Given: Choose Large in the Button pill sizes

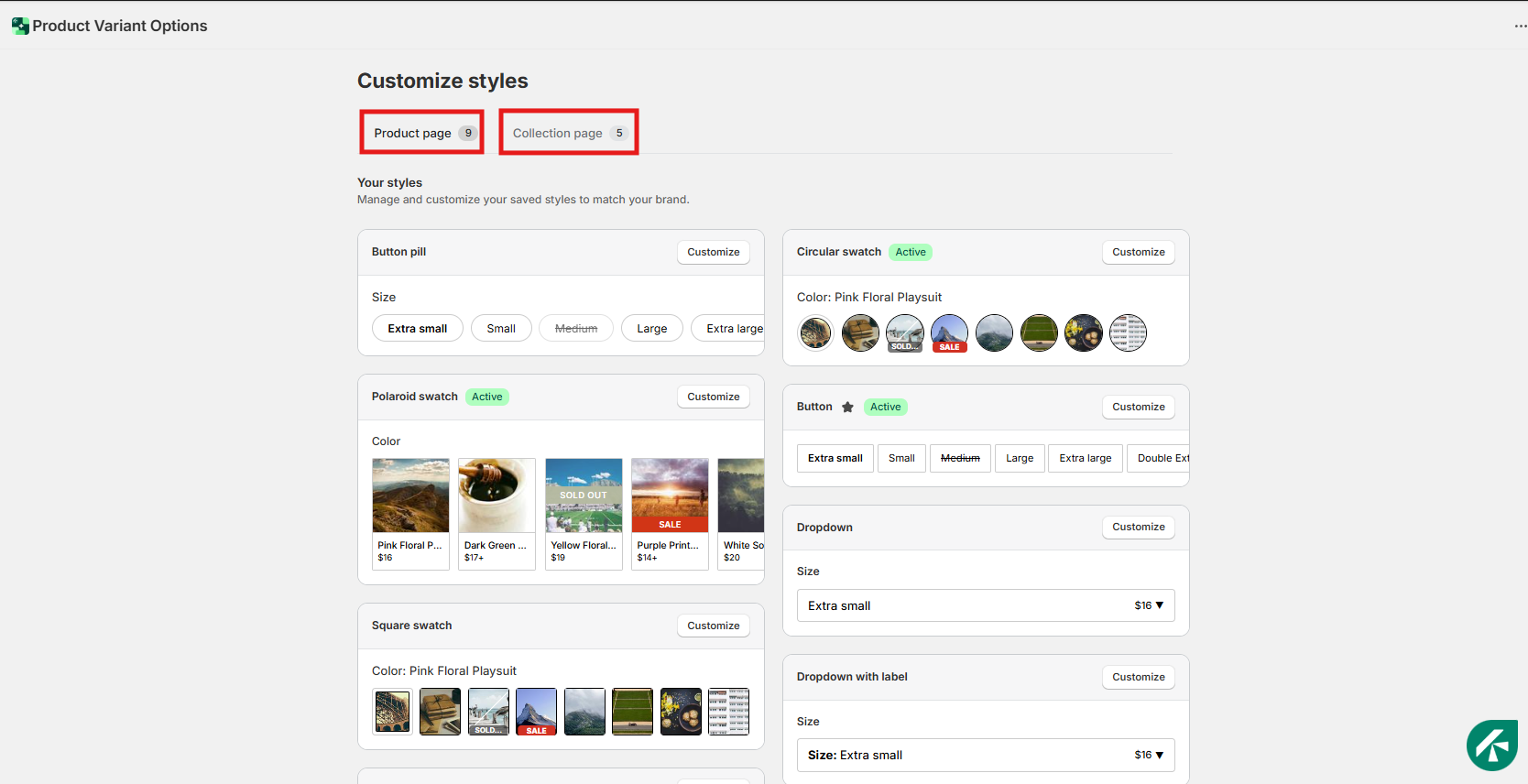Looking at the screenshot, I should (x=651, y=328).
